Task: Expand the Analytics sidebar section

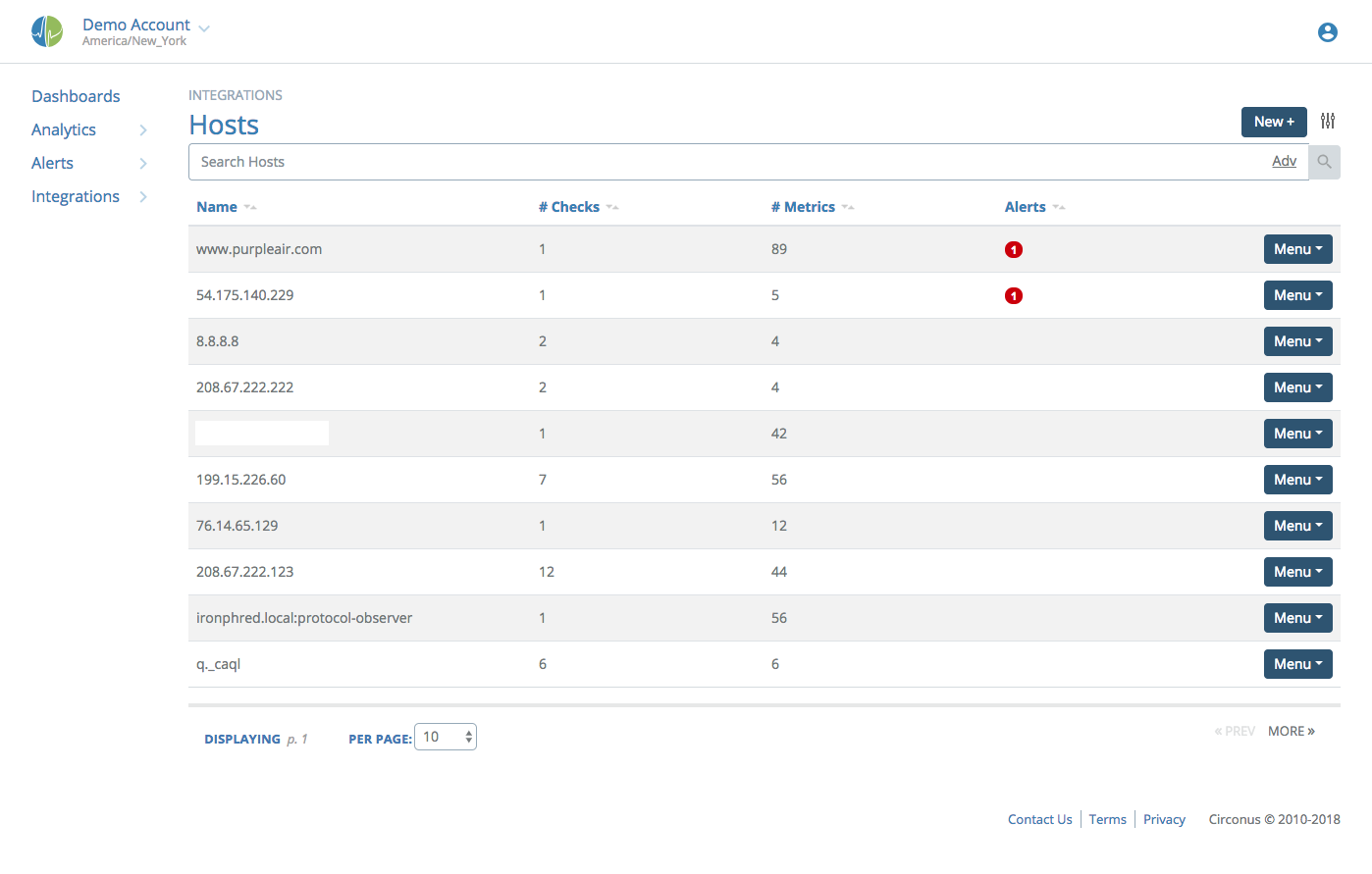Action: click(x=144, y=129)
